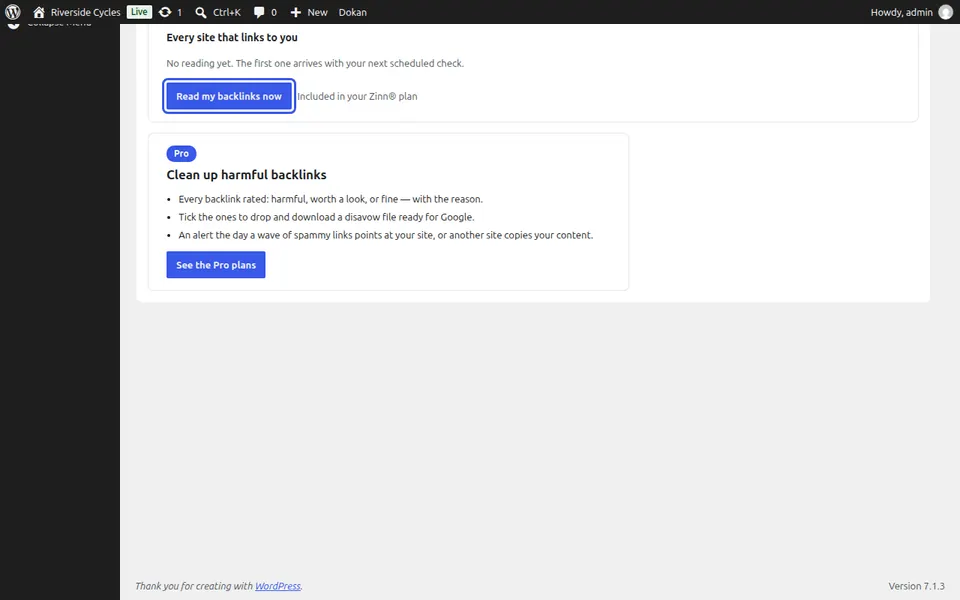Viewport: 960px width, 600px height.
Task: Open the comments bubble icon
Action: (x=259, y=12)
